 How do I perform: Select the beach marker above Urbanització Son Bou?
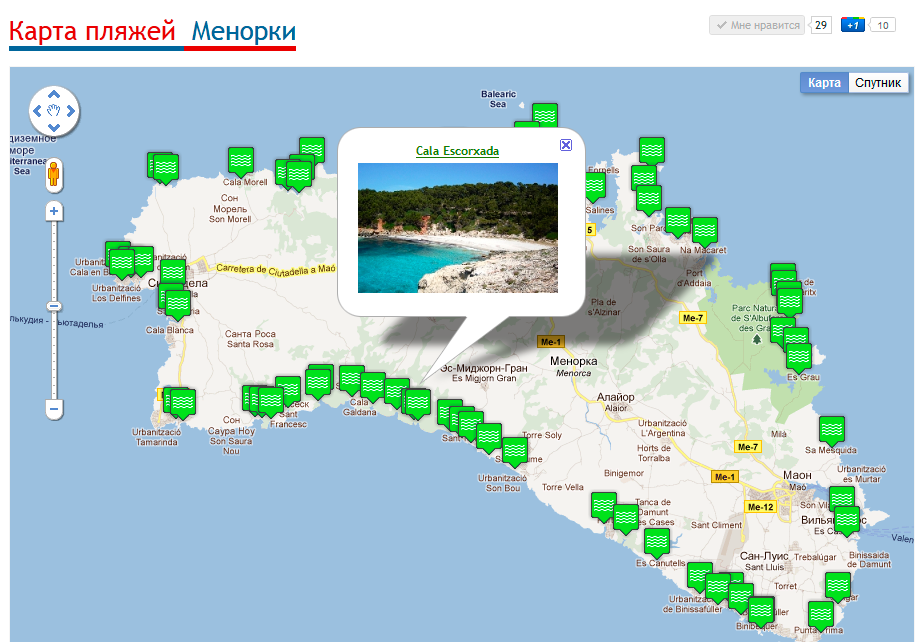515,451
